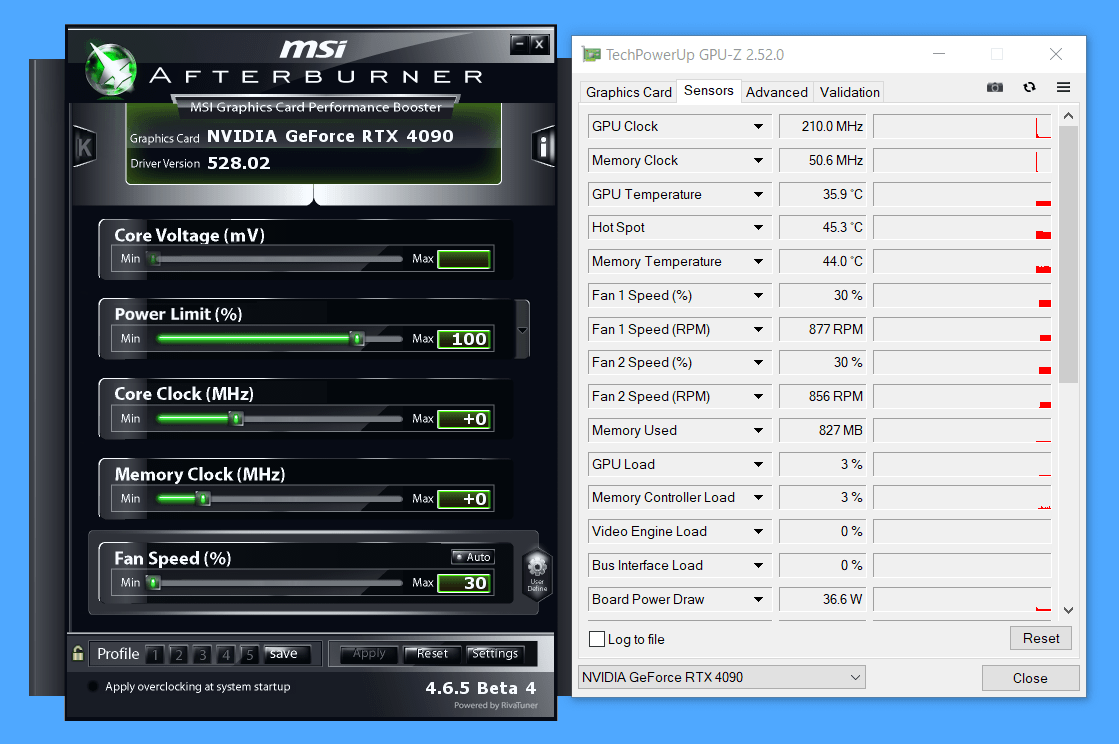
Task: Take a GPU-Z screenshot with the camera icon
Action: pos(995,87)
